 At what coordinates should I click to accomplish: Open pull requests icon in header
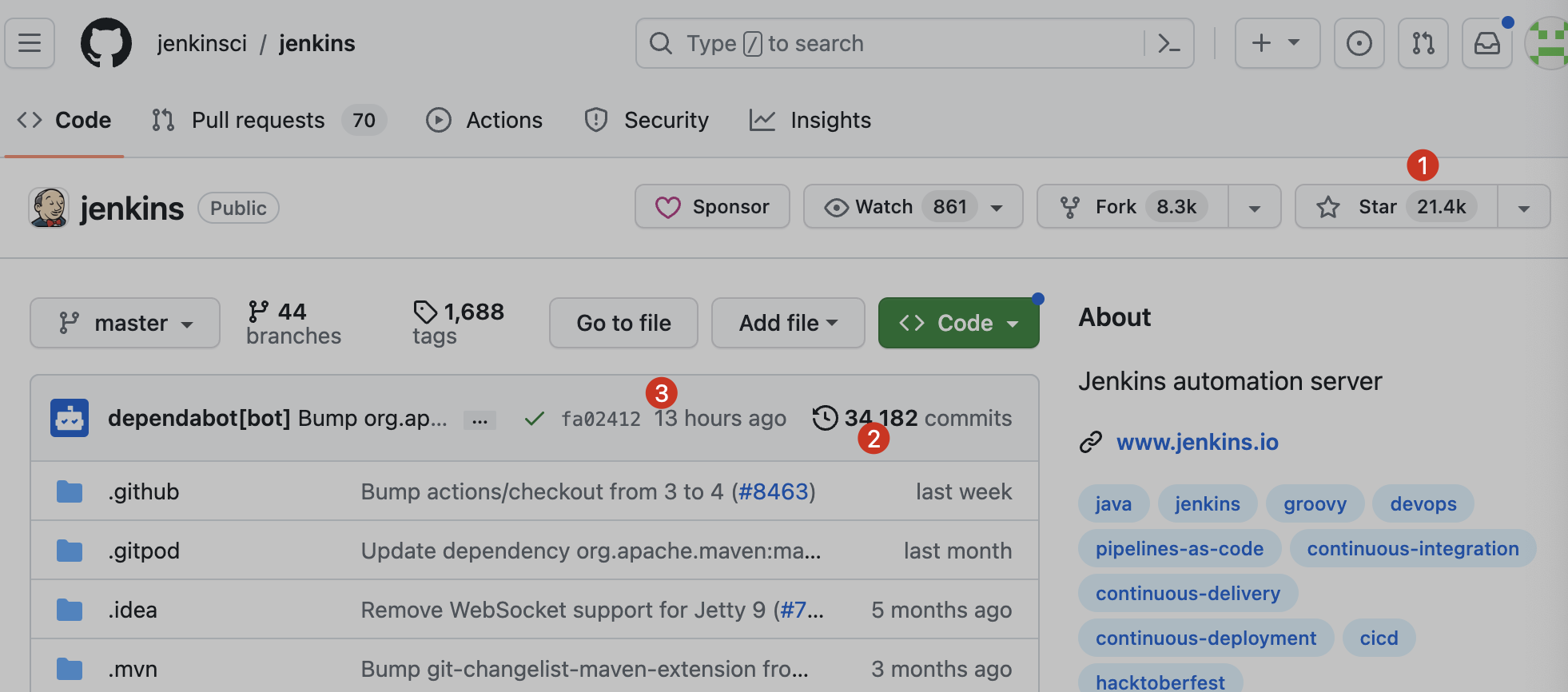[x=1423, y=43]
